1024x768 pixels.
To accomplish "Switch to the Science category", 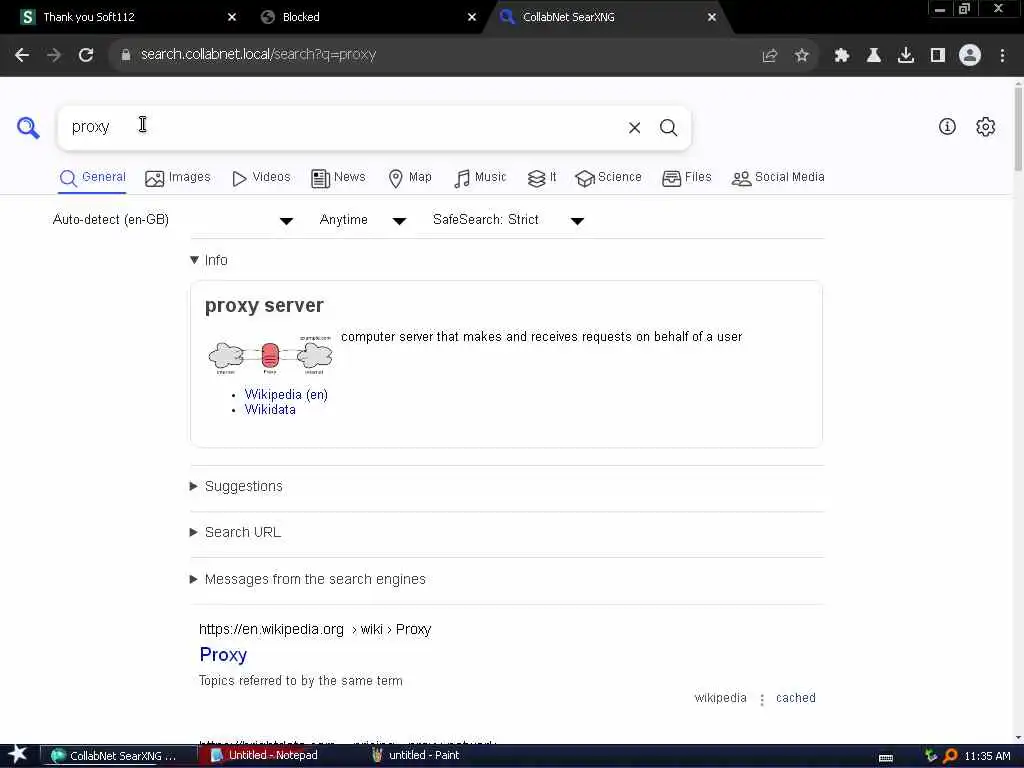I will coord(609,178).
